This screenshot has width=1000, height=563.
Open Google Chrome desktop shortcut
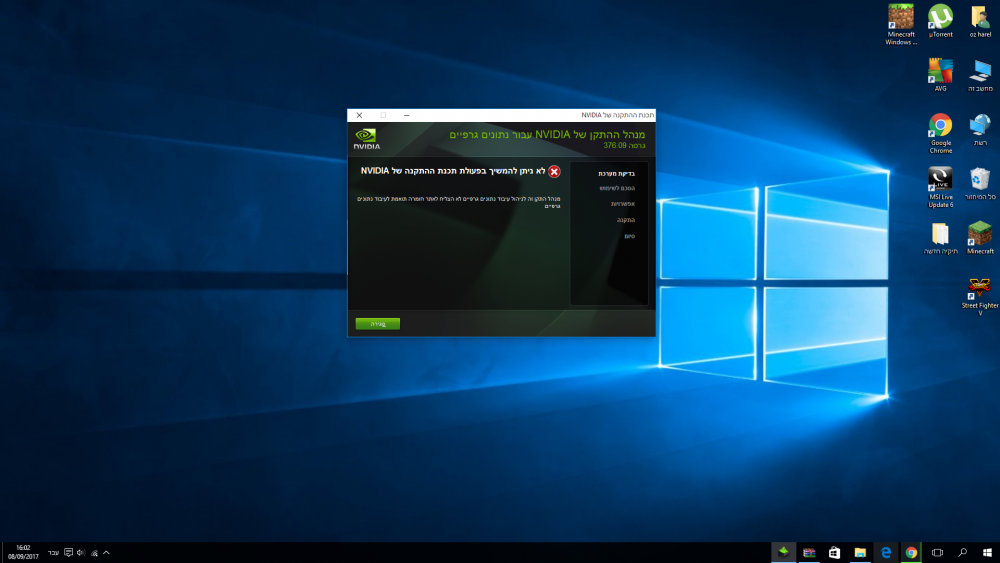click(x=941, y=133)
